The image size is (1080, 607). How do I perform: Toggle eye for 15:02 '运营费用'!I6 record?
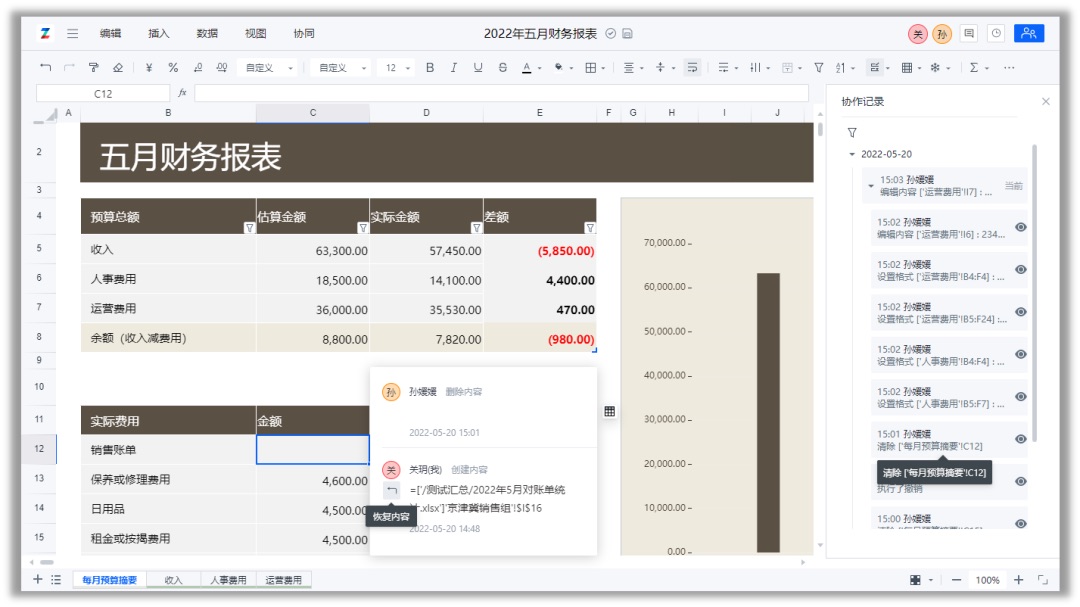1021,227
